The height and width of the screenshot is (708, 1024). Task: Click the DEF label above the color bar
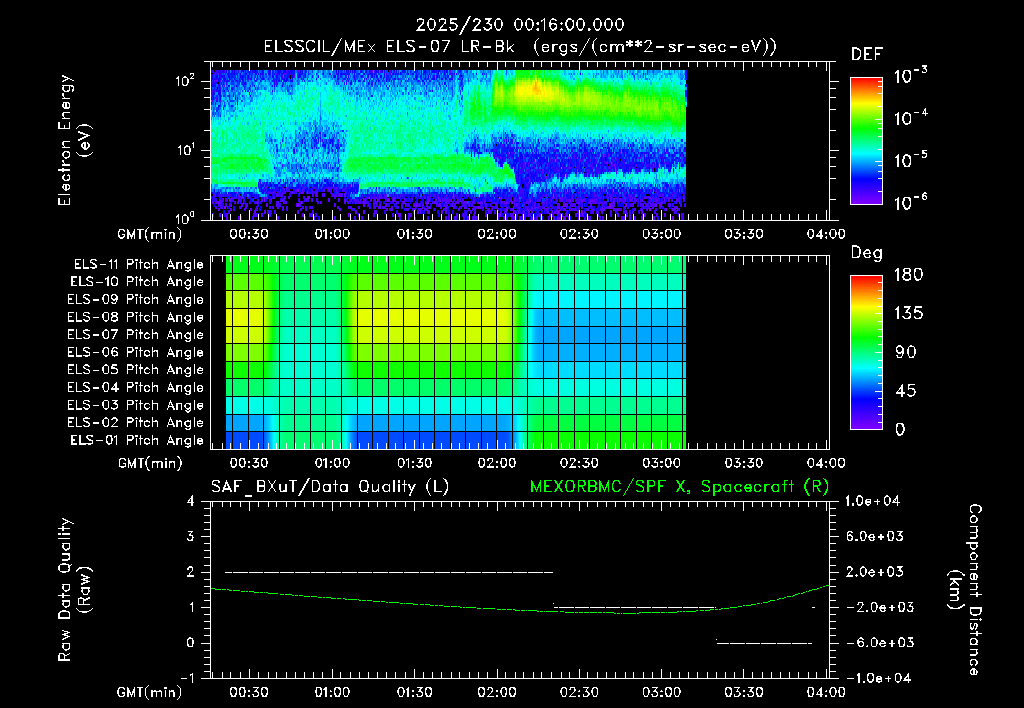point(867,55)
